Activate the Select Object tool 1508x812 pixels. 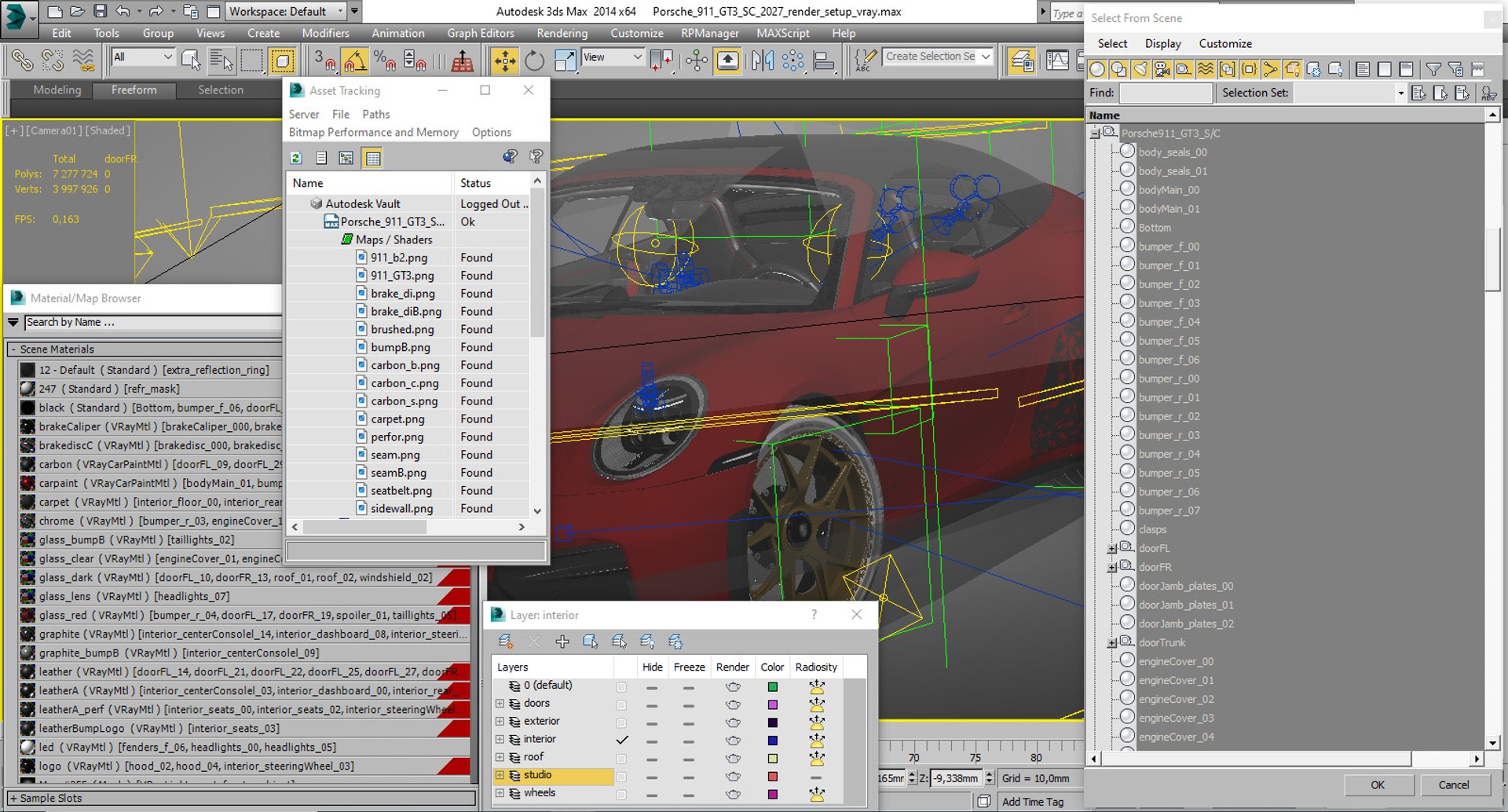click(191, 60)
